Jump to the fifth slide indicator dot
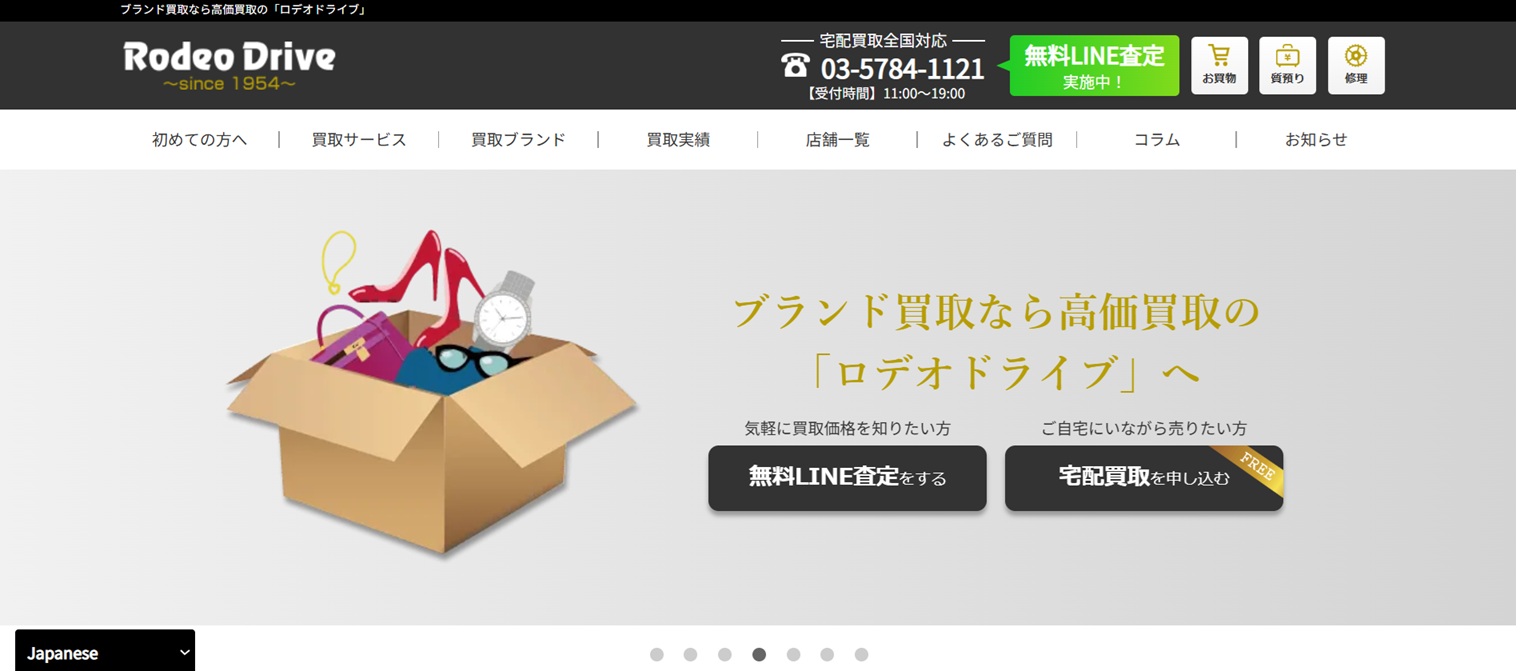 [794, 655]
